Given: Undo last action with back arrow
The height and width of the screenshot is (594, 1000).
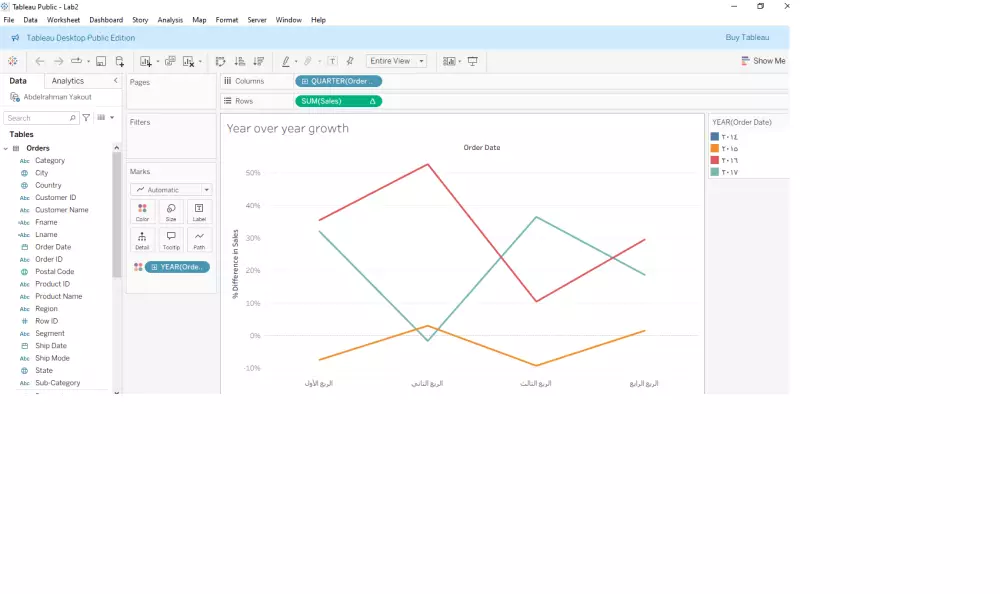Looking at the screenshot, I should point(40,61).
